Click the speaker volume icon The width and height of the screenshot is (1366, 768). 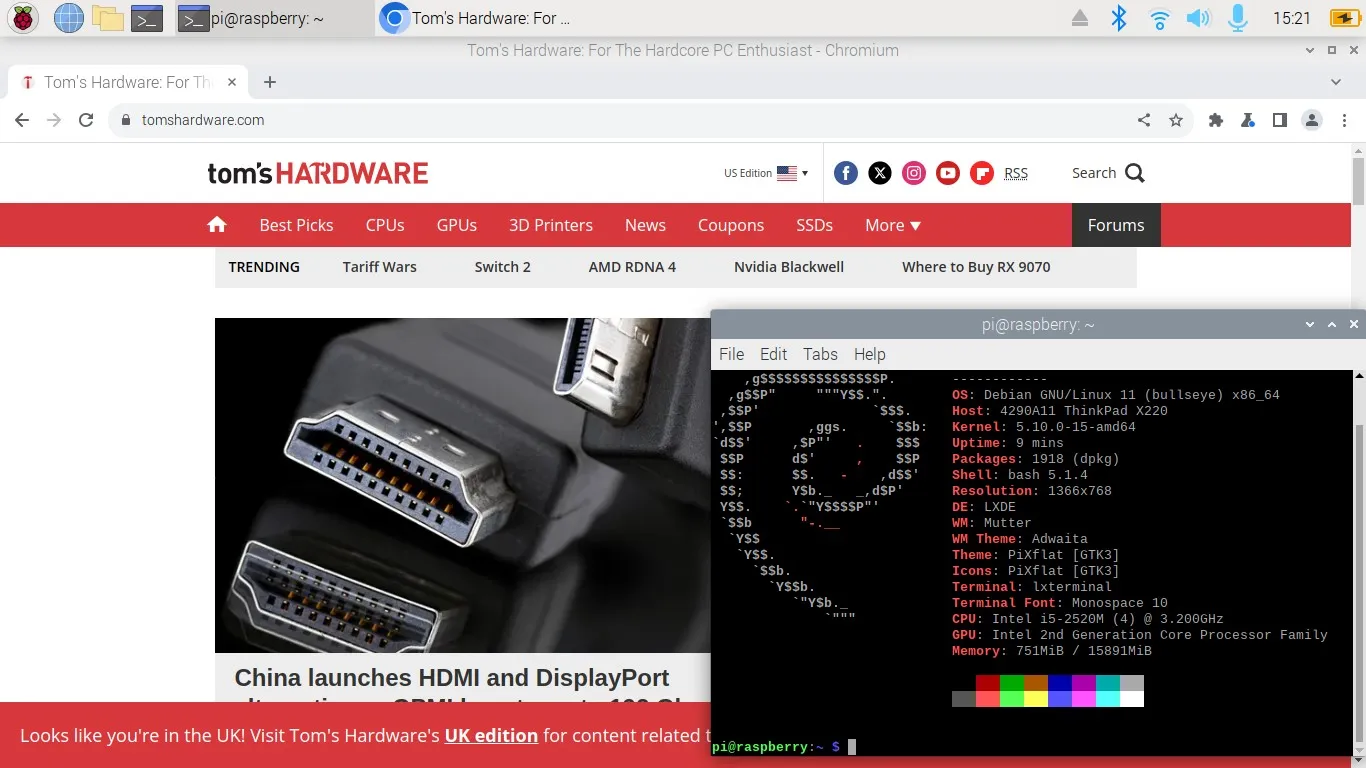click(1198, 18)
